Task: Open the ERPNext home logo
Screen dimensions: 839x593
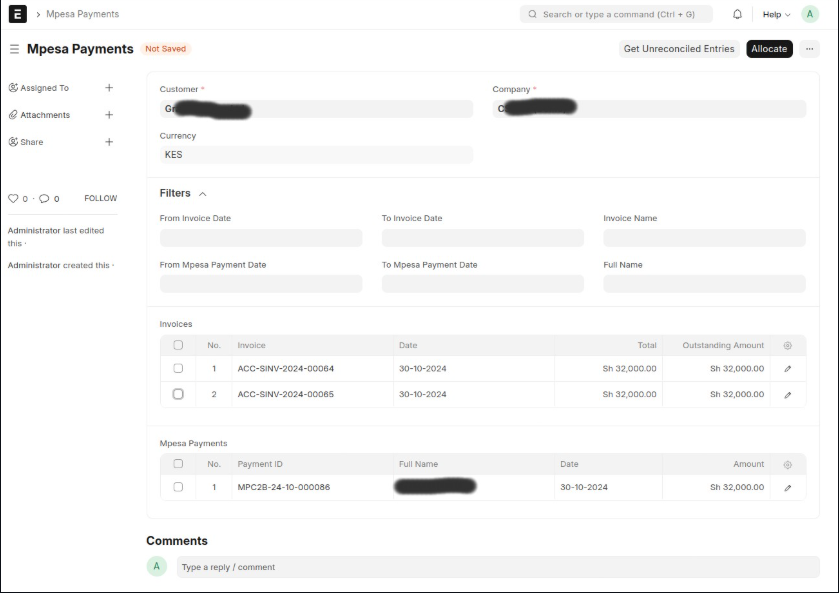Action: click(18, 14)
